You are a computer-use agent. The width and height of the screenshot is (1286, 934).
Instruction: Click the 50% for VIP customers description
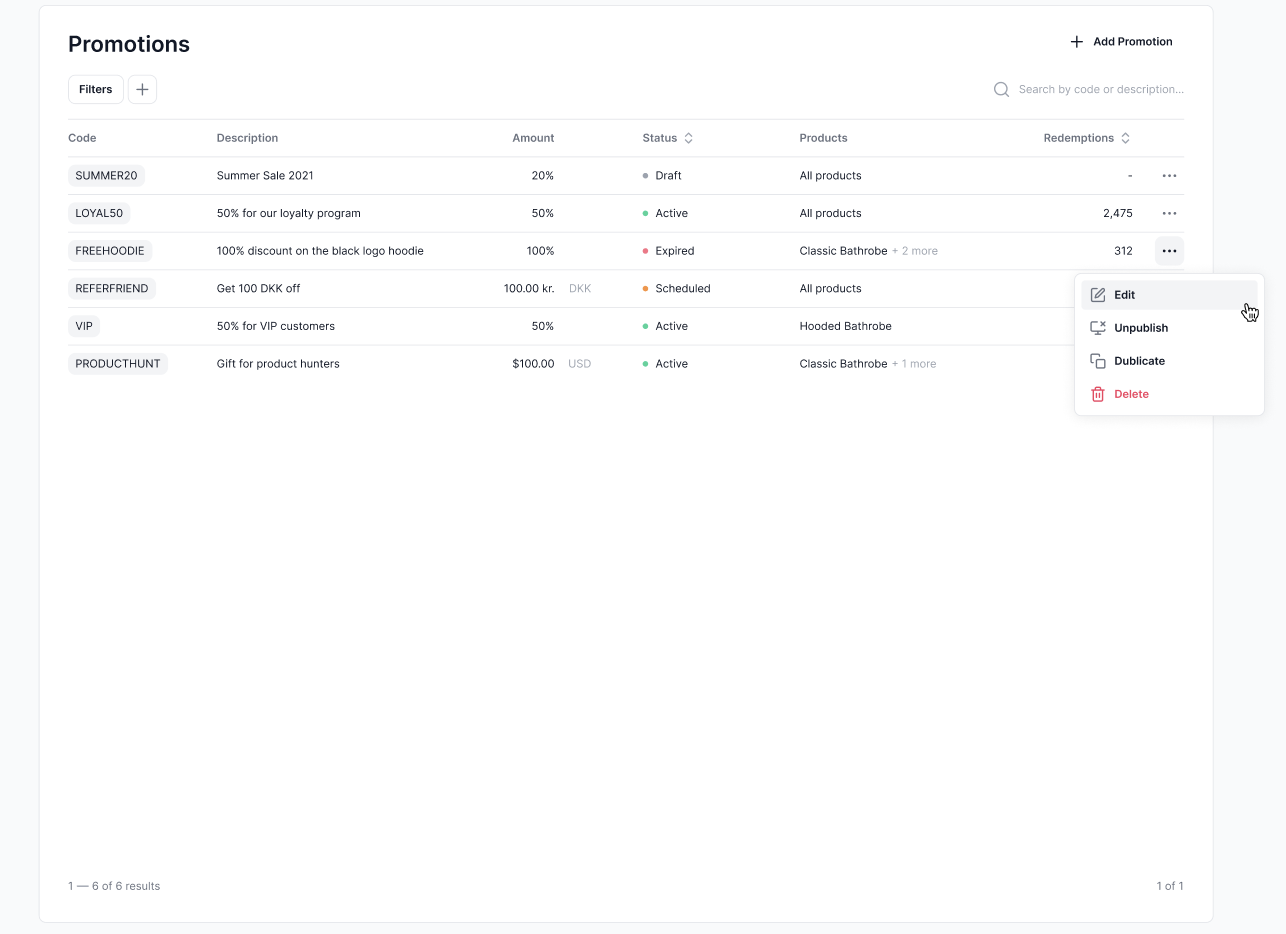click(276, 326)
